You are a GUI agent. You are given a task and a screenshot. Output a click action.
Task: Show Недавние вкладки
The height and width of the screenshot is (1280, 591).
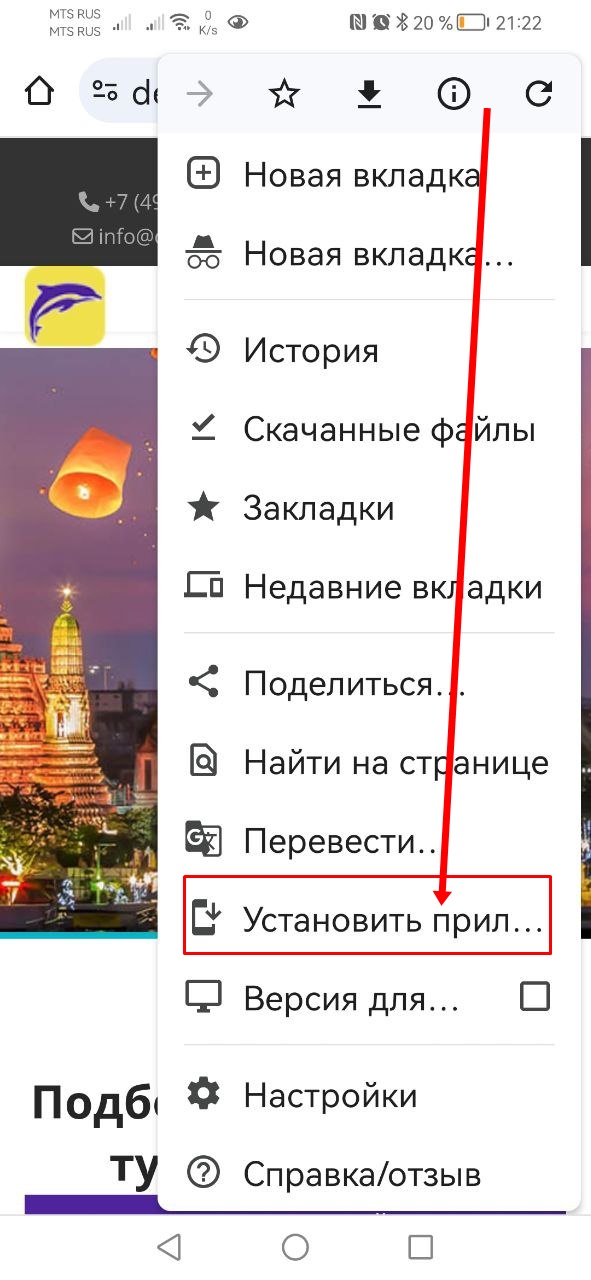[x=370, y=587]
